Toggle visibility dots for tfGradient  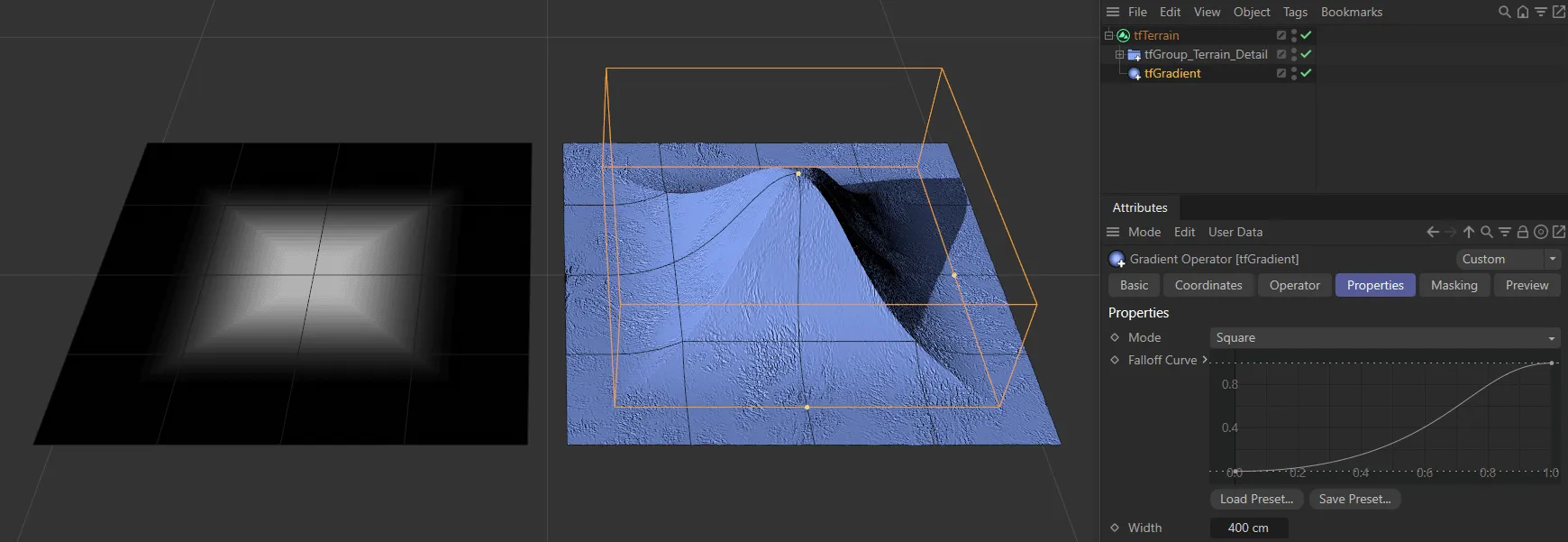coord(1294,73)
